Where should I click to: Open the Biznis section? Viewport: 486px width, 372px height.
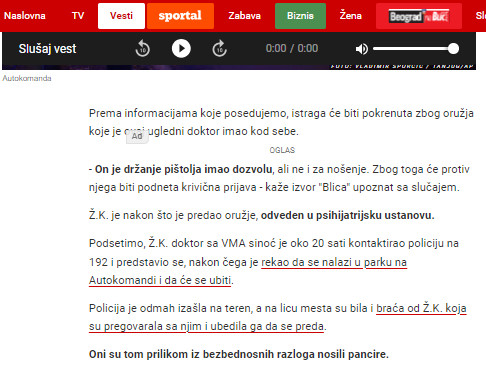pos(300,16)
